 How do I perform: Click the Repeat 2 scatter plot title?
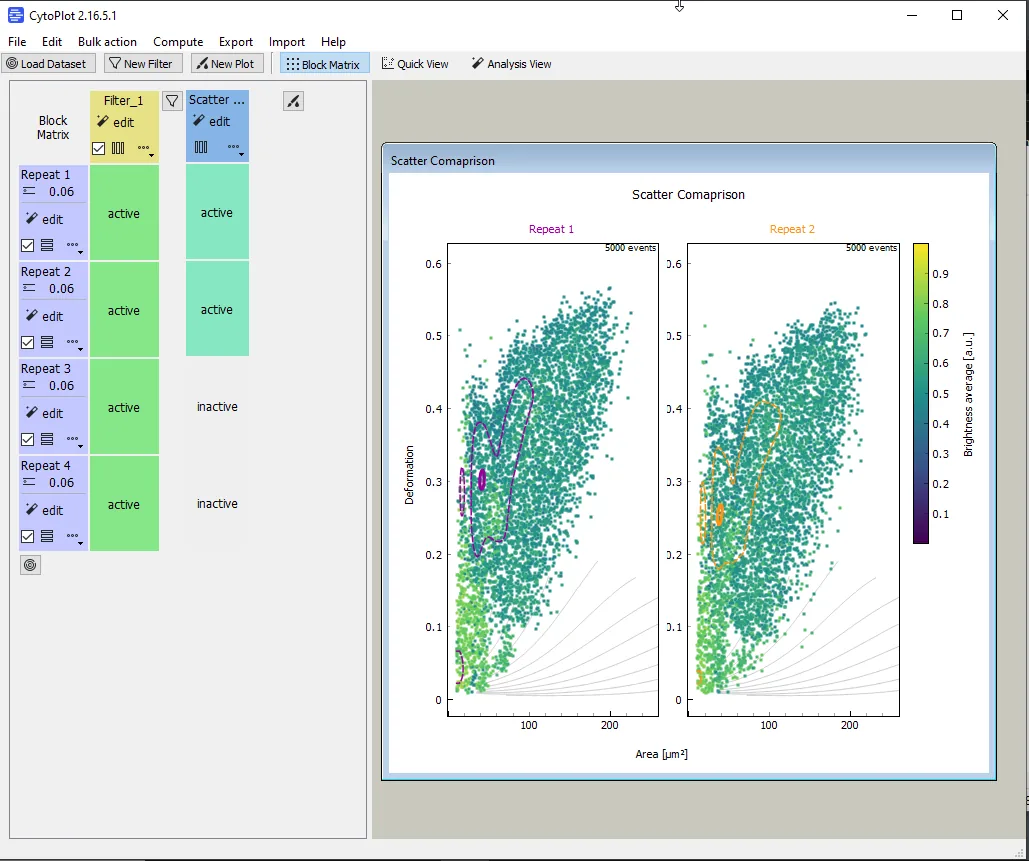coord(792,229)
